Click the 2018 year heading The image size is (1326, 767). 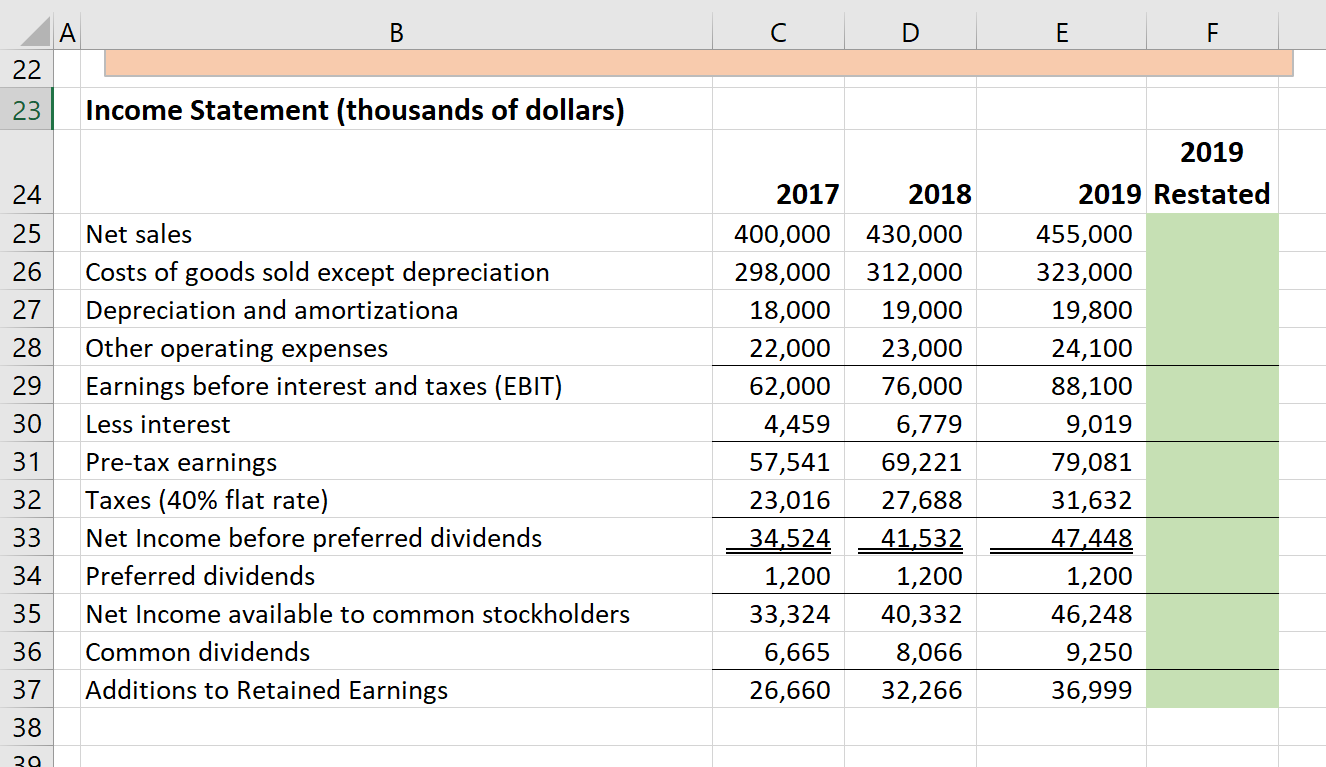[x=939, y=193]
